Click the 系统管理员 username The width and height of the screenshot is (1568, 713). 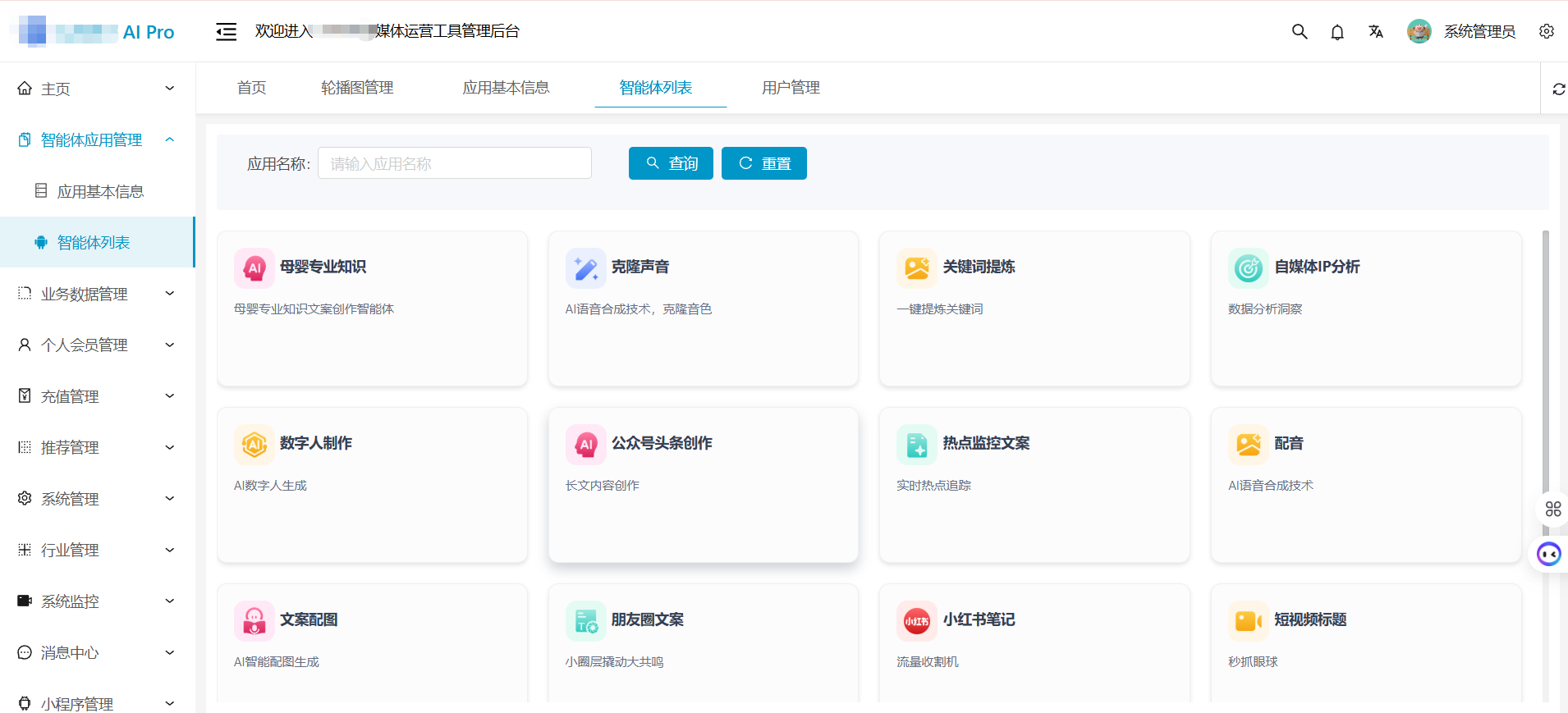point(1479,32)
